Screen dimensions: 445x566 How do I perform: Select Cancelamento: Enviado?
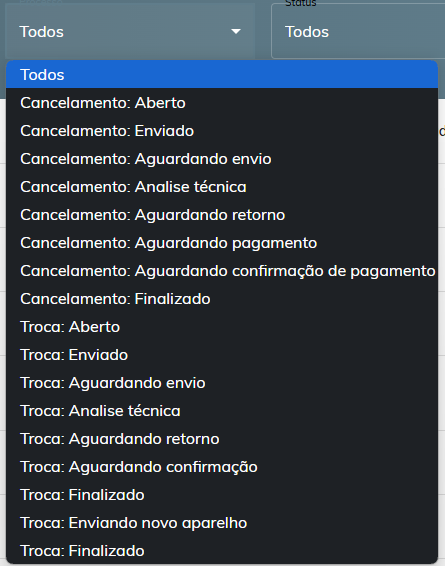coord(222,131)
